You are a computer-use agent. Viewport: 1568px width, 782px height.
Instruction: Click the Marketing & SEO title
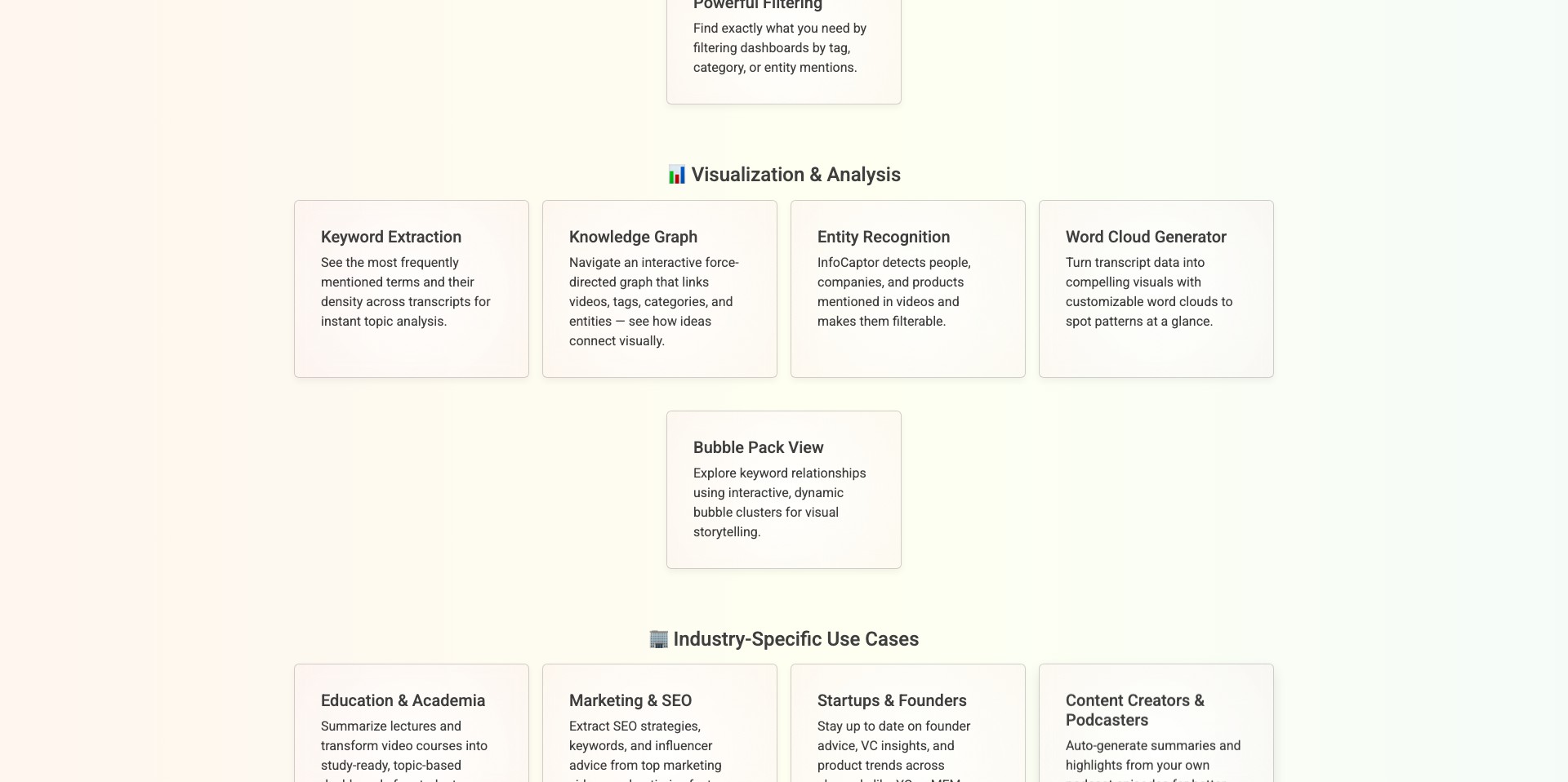[630, 700]
